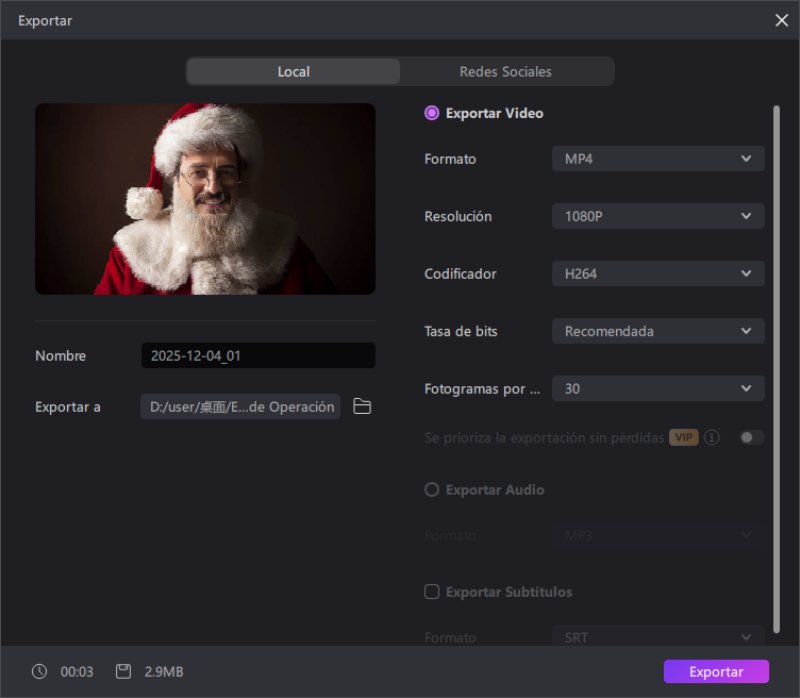The height and width of the screenshot is (698, 800).
Task: Click the Exportar button
Action: (x=716, y=671)
